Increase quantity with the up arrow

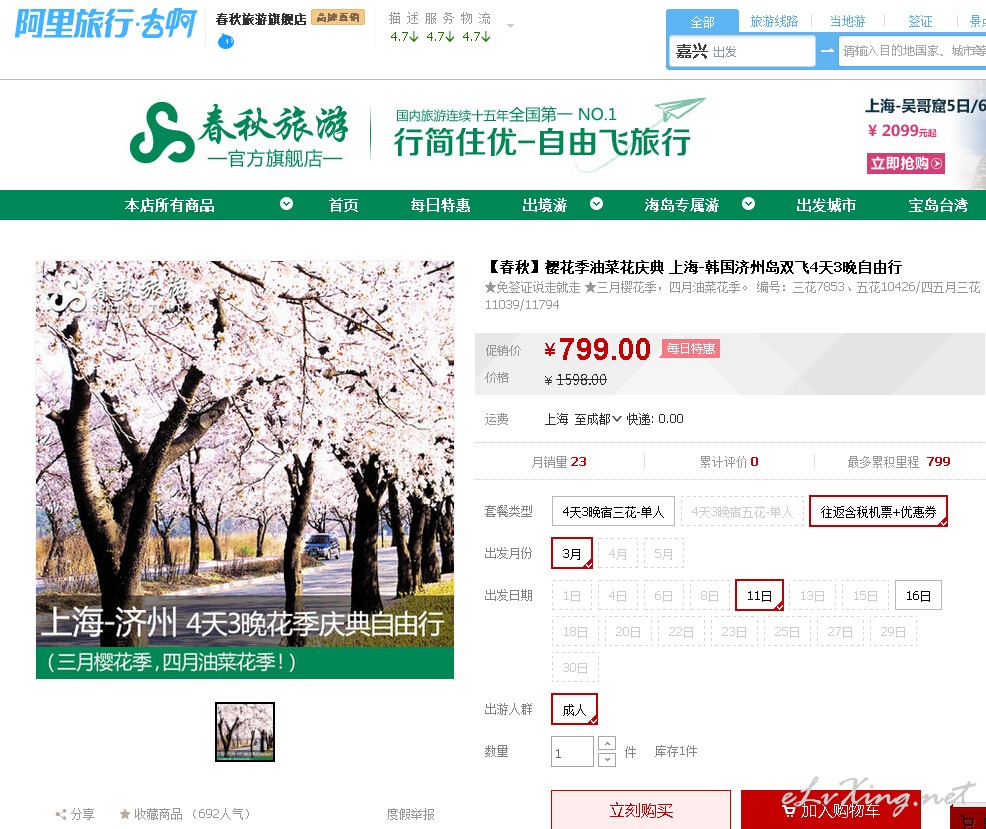(x=607, y=743)
